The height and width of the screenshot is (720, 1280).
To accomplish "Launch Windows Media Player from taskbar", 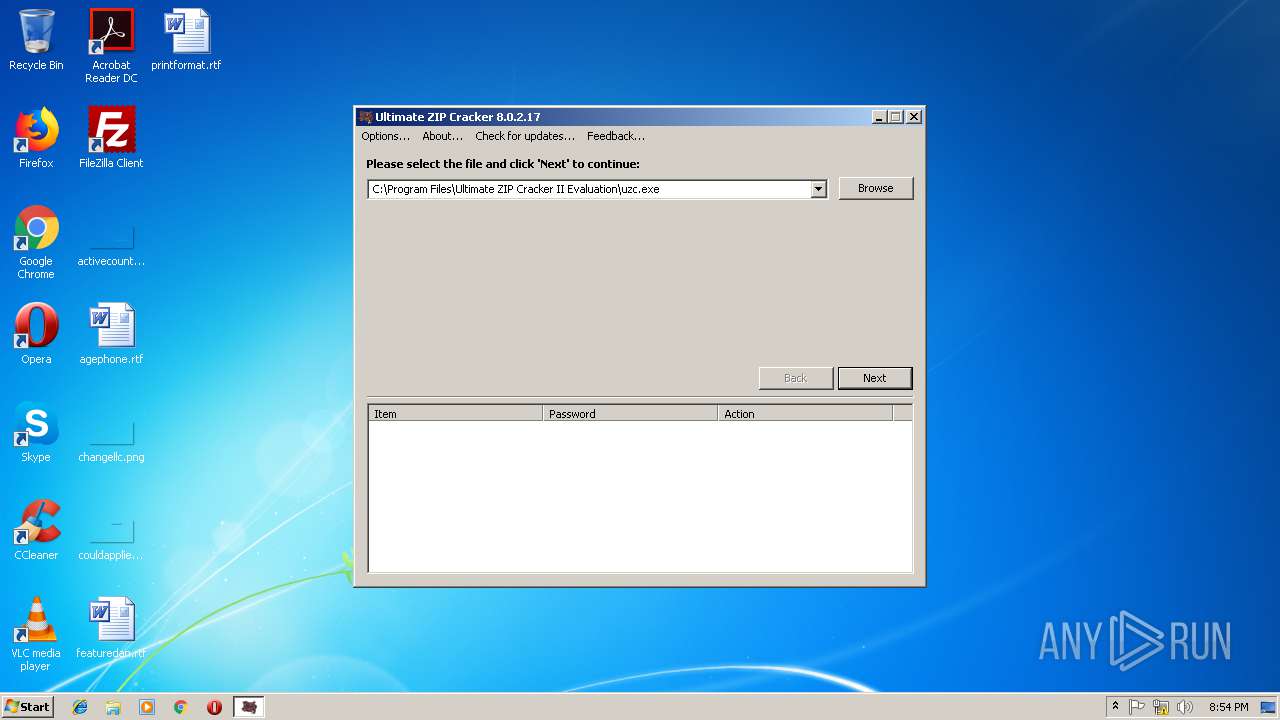I will tap(147, 707).
